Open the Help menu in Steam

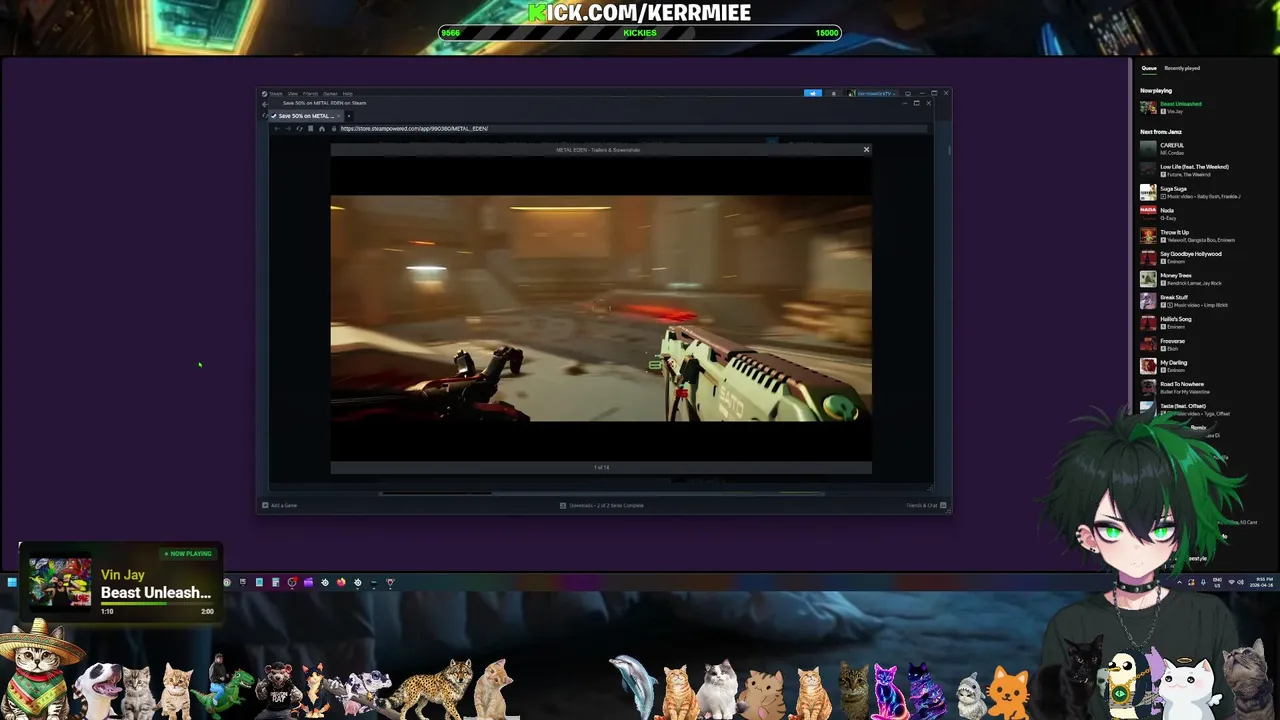click(348, 94)
